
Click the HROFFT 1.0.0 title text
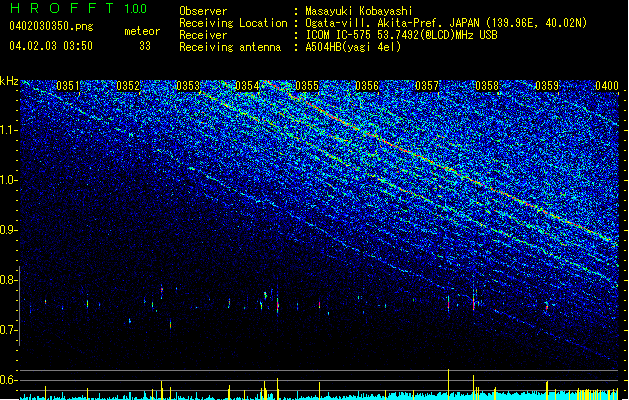tap(79, 8)
